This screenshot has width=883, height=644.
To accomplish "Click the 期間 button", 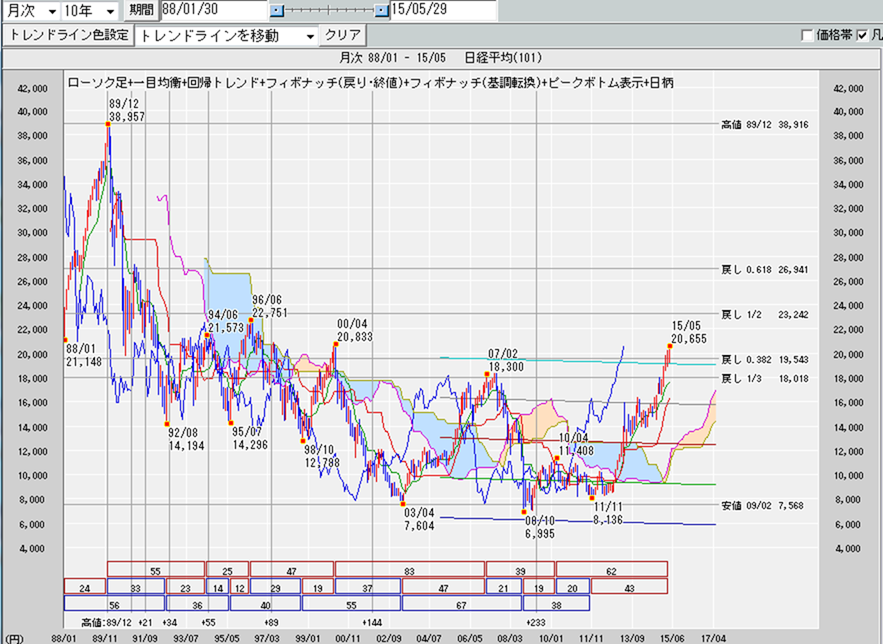I will [x=141, y=10].
